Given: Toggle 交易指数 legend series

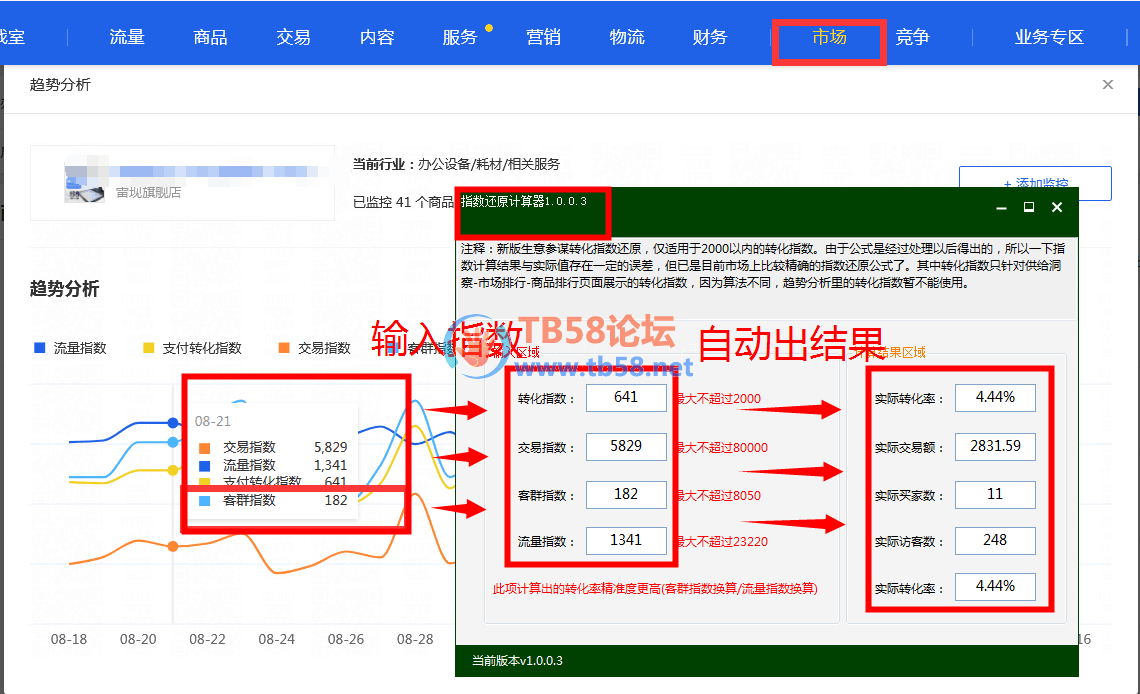Looking at the screenshot, I should (315, 348).
